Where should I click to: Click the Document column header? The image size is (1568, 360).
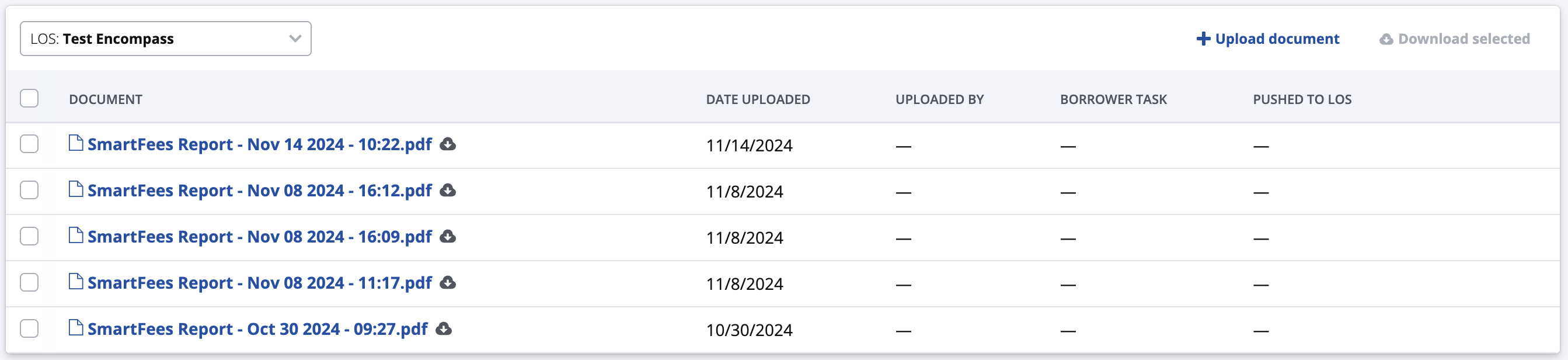105,99
